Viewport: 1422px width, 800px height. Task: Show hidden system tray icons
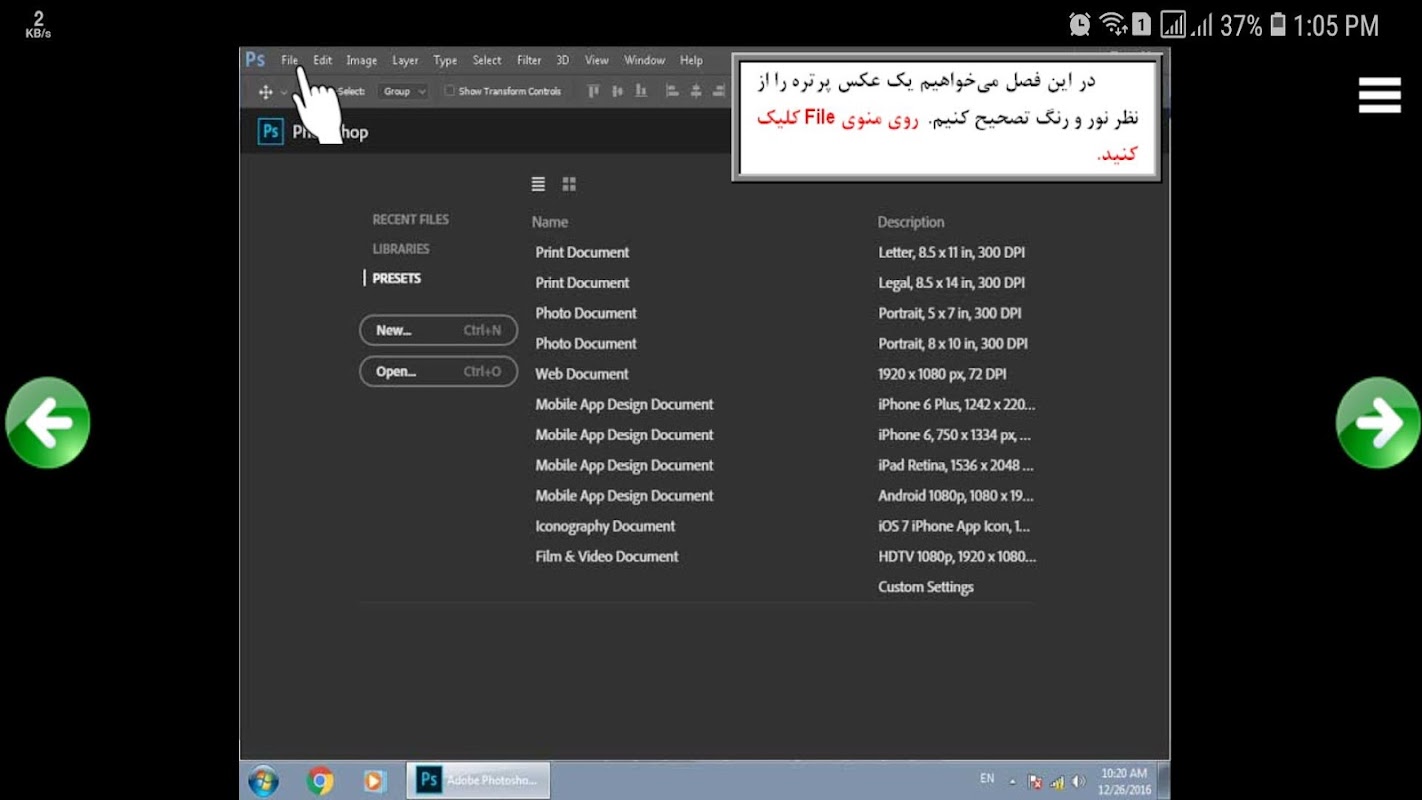1012,782
